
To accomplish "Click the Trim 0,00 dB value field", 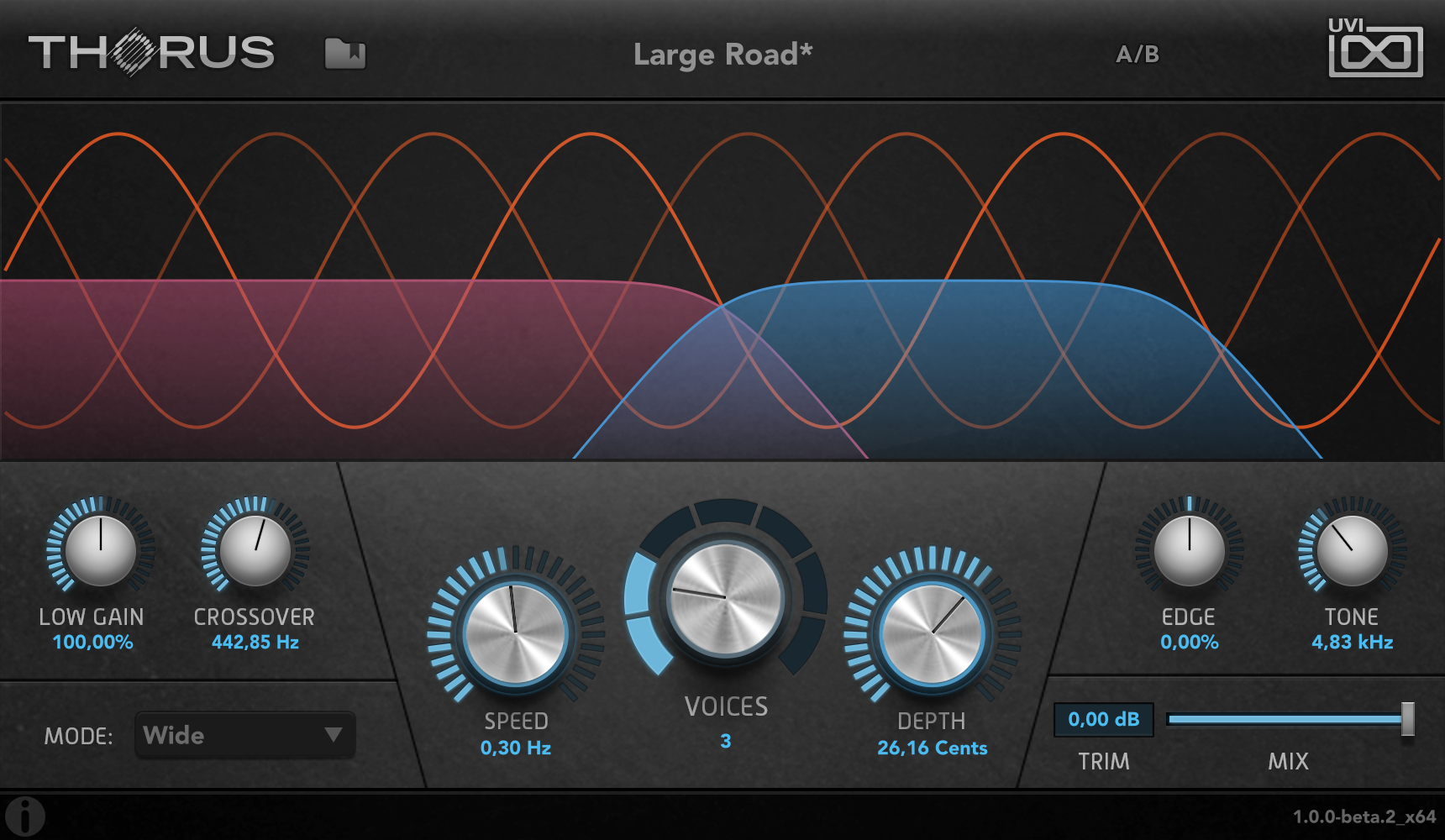I will coord(1104,720).
